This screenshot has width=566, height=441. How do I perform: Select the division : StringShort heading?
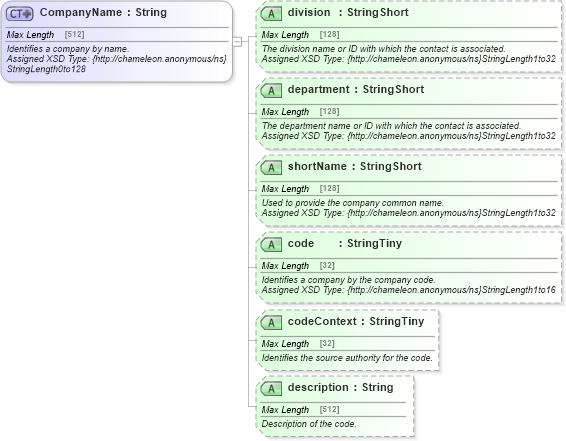click(348, 12)
